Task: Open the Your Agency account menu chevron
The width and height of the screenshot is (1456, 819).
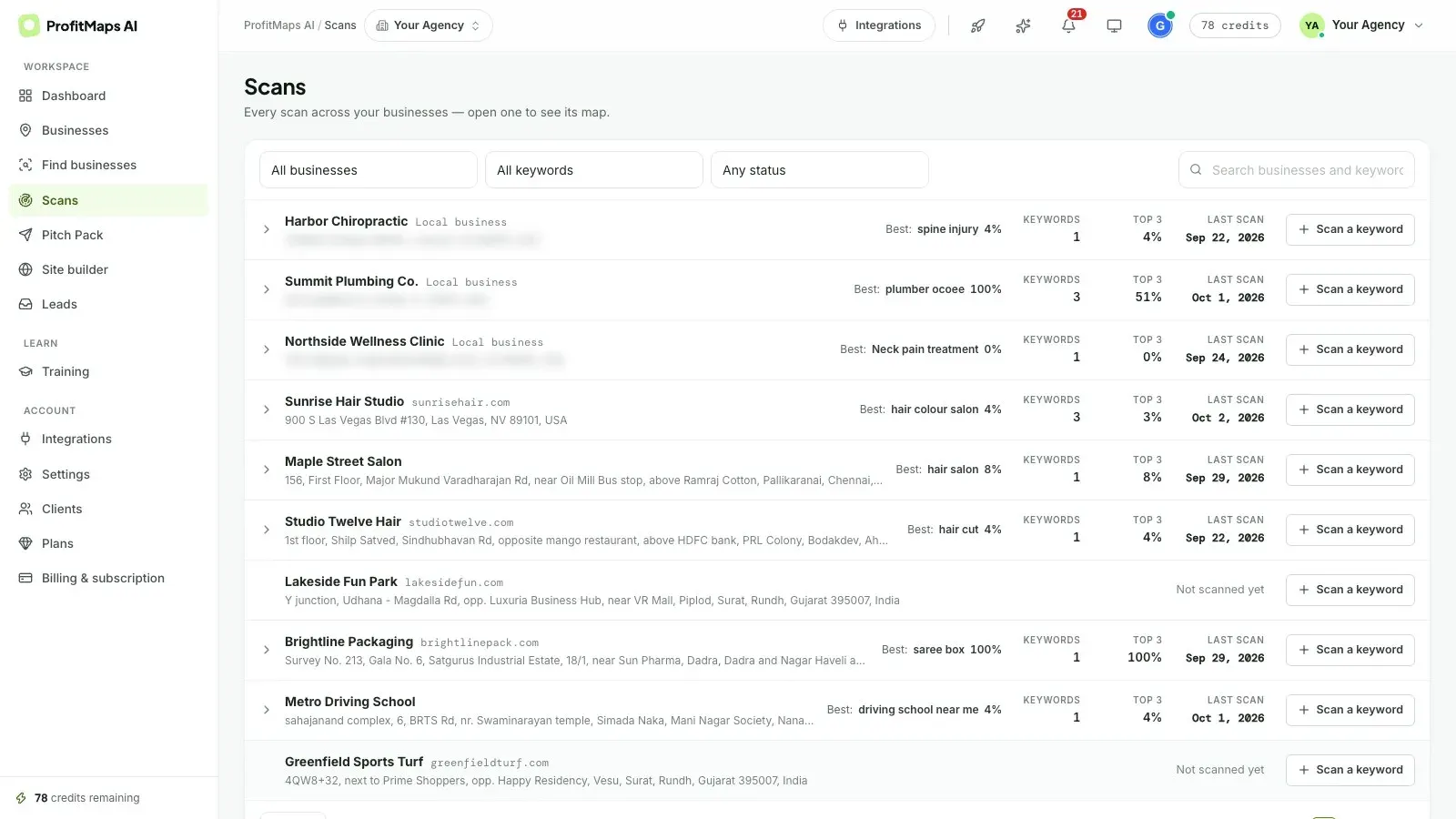Action: 1419,25
